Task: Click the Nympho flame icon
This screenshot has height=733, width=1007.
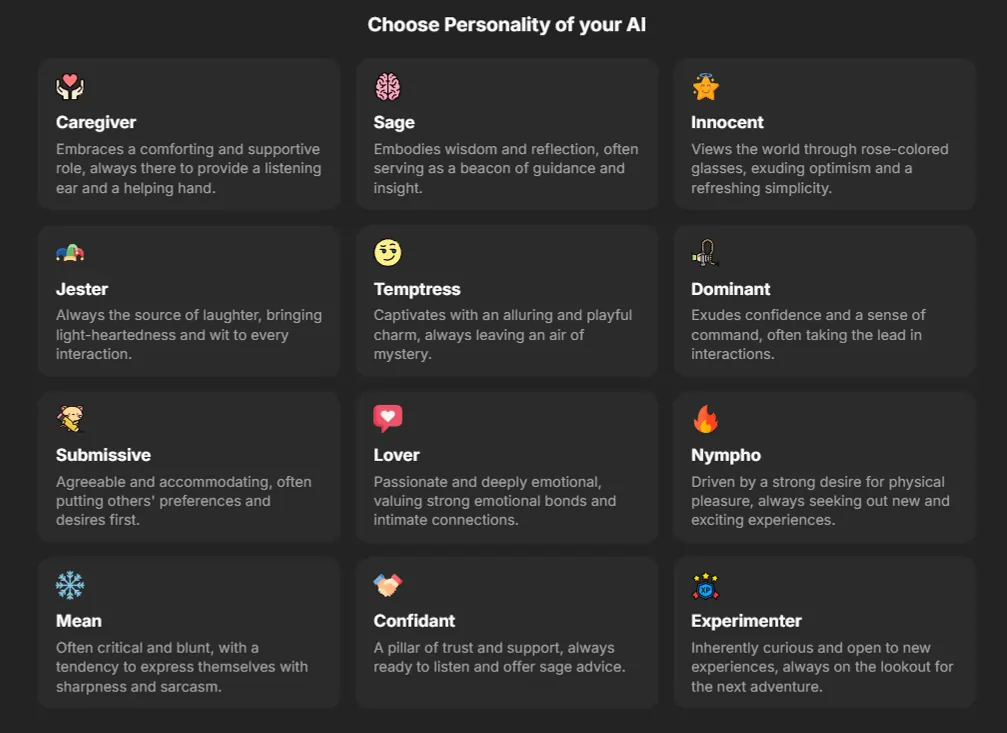Action: (x=705, y=420)
